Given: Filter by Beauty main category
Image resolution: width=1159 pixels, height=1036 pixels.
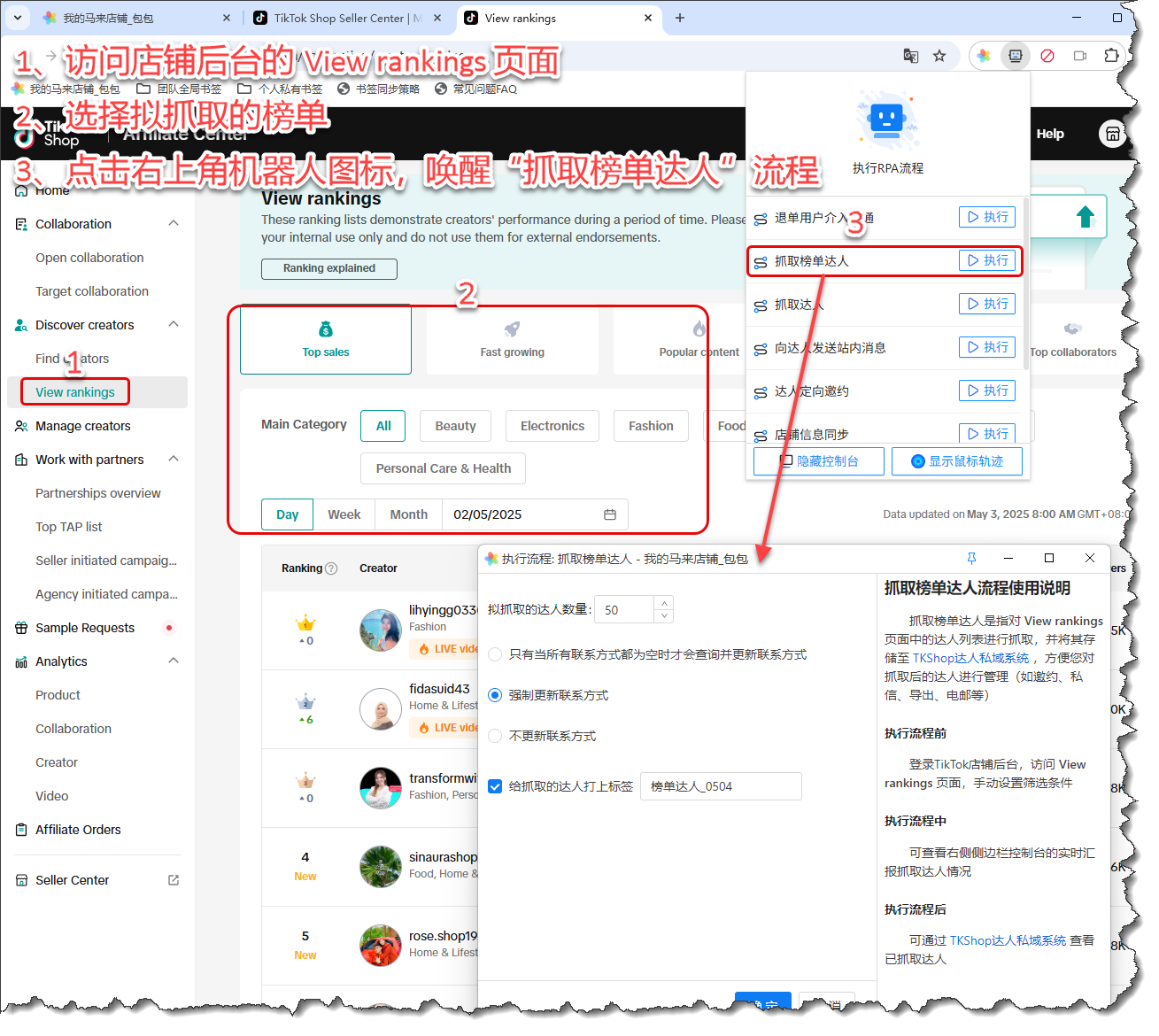Looking at the screenshot, I should tap(455, 426).
